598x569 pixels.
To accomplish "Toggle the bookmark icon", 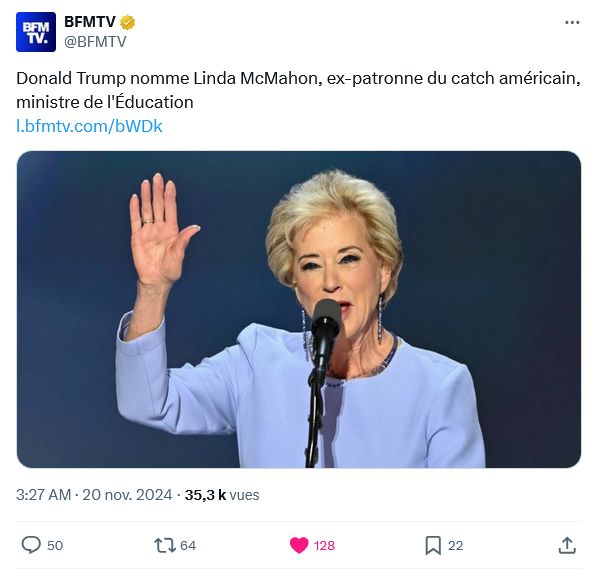I will click(433, 545).
